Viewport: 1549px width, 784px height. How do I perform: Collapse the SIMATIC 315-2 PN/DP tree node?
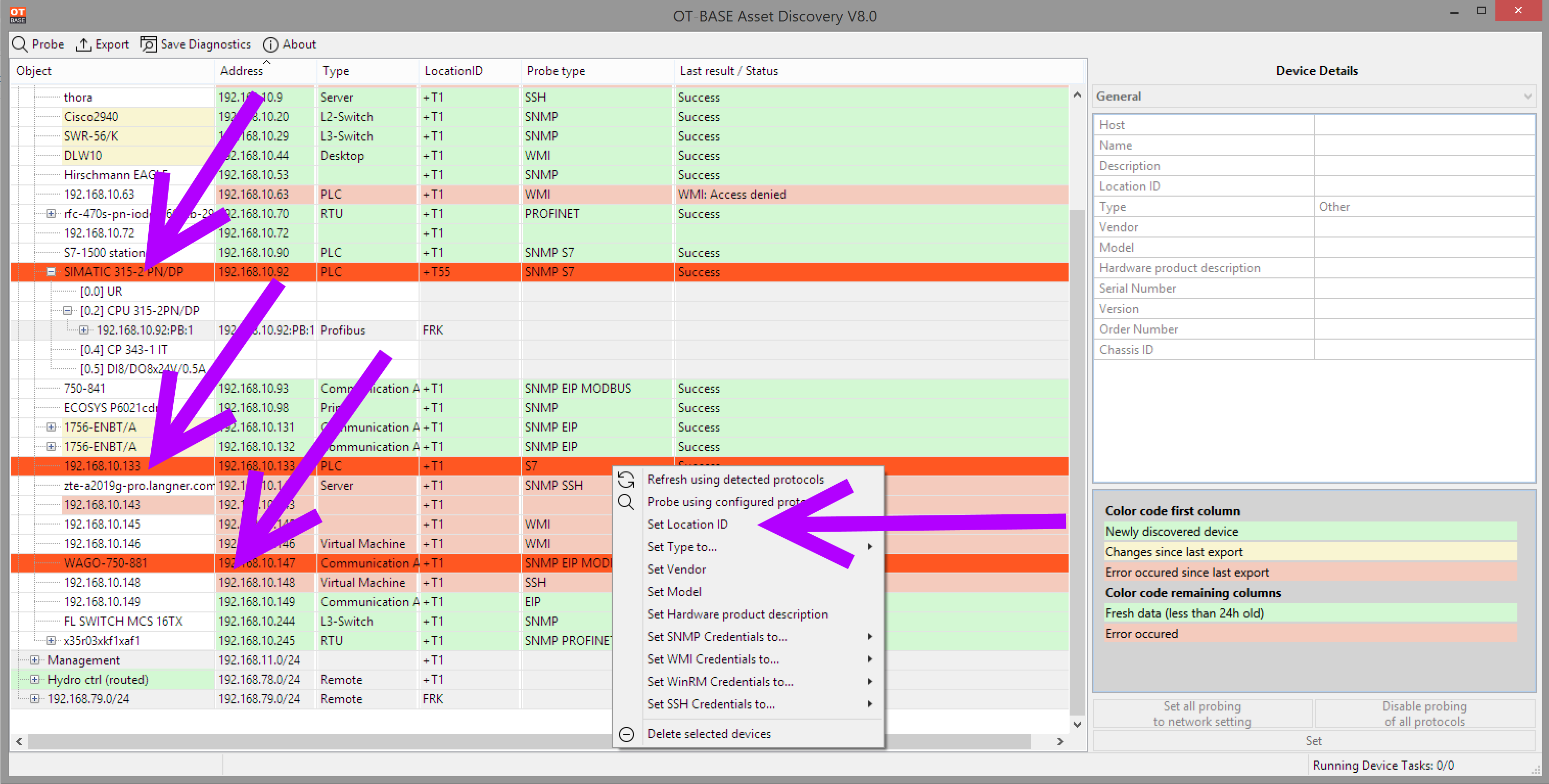coord(51,272)
